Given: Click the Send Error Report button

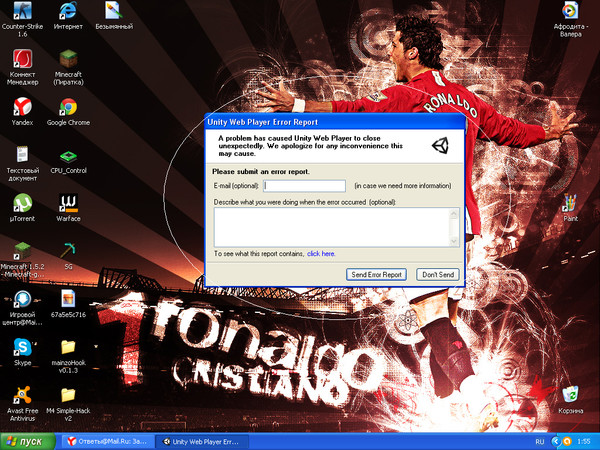Looking at the screenshot, I should click(x=376, y=274).
